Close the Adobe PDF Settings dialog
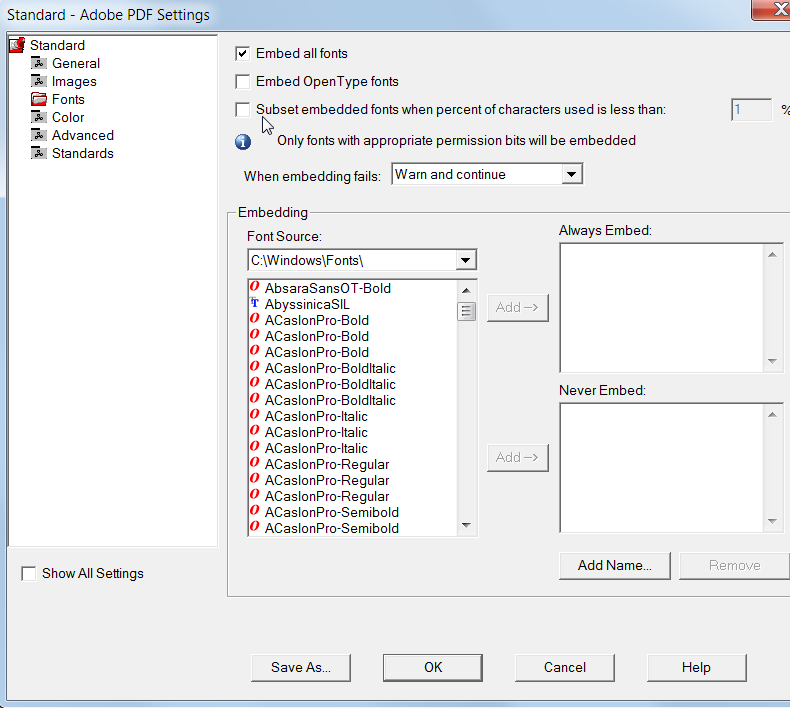Viewport: 790px width, 708px height. [x=773, y=9]
